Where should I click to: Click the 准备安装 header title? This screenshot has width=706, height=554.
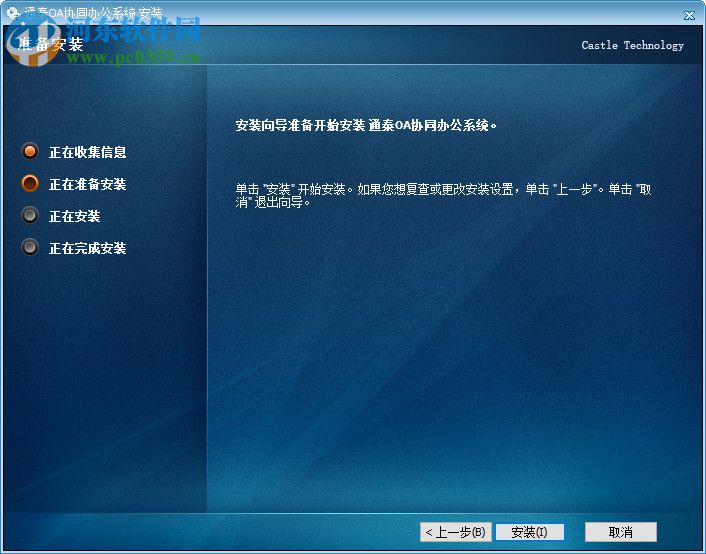(50, 44)
